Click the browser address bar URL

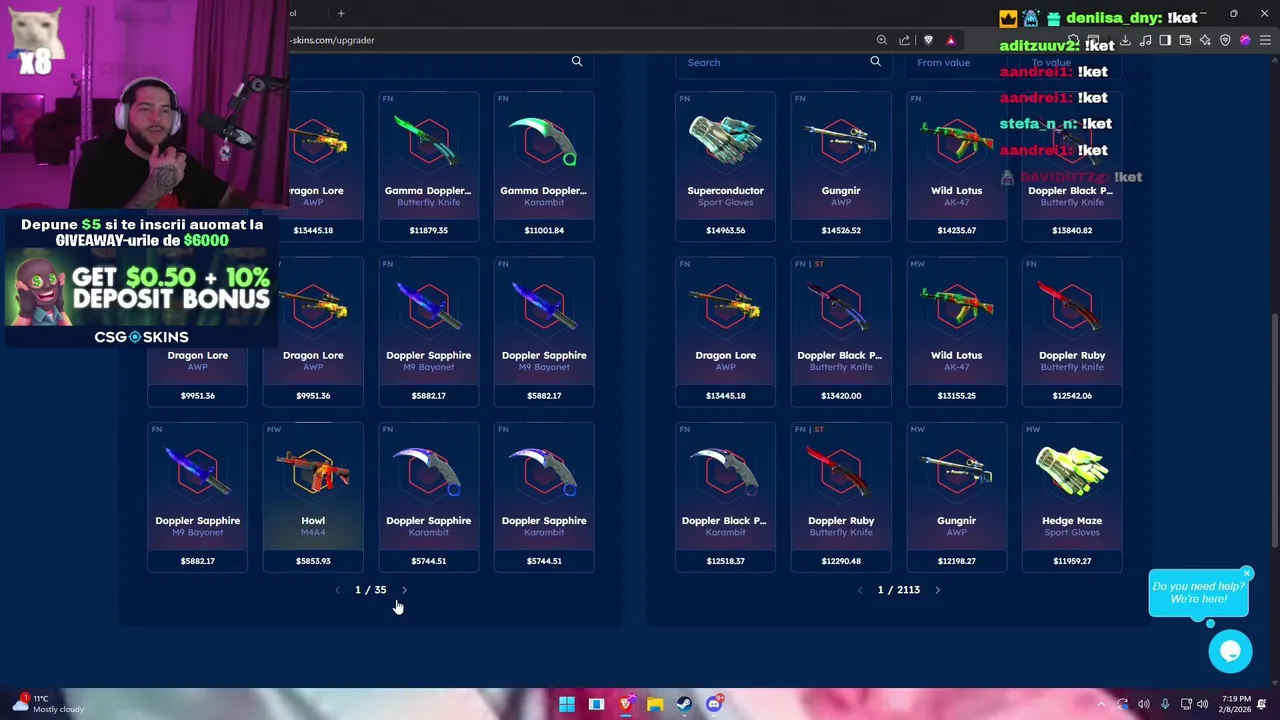[331, 40]
